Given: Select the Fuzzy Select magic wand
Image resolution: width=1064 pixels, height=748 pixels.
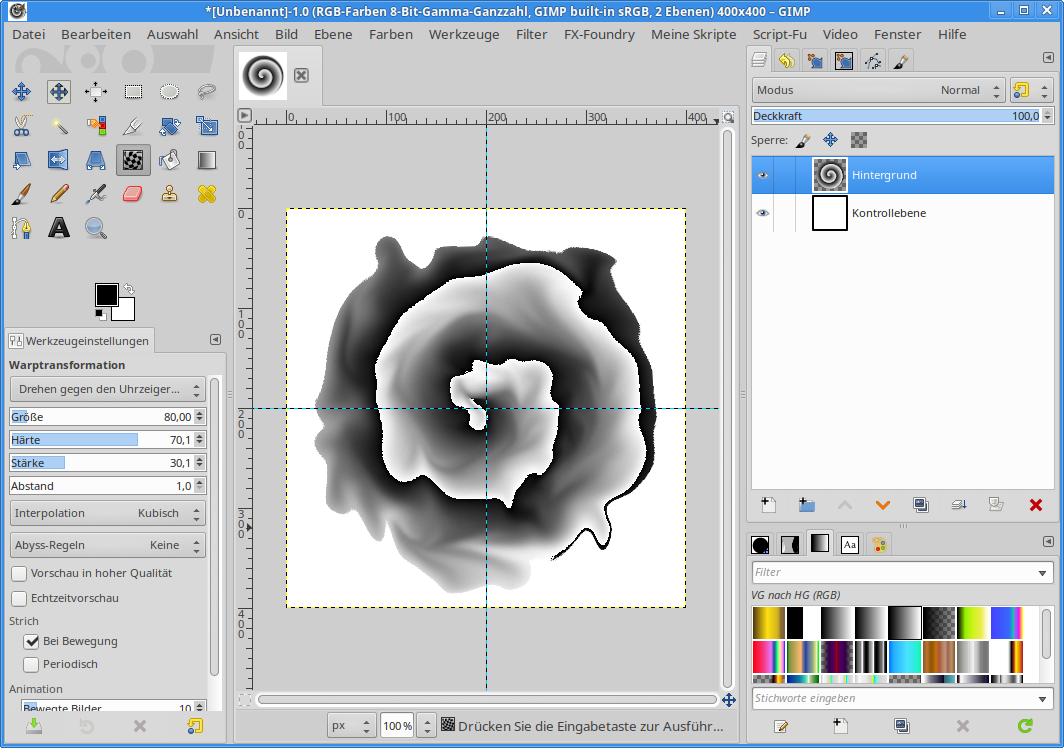Looking at the screenshot, I should coord(59,125).
